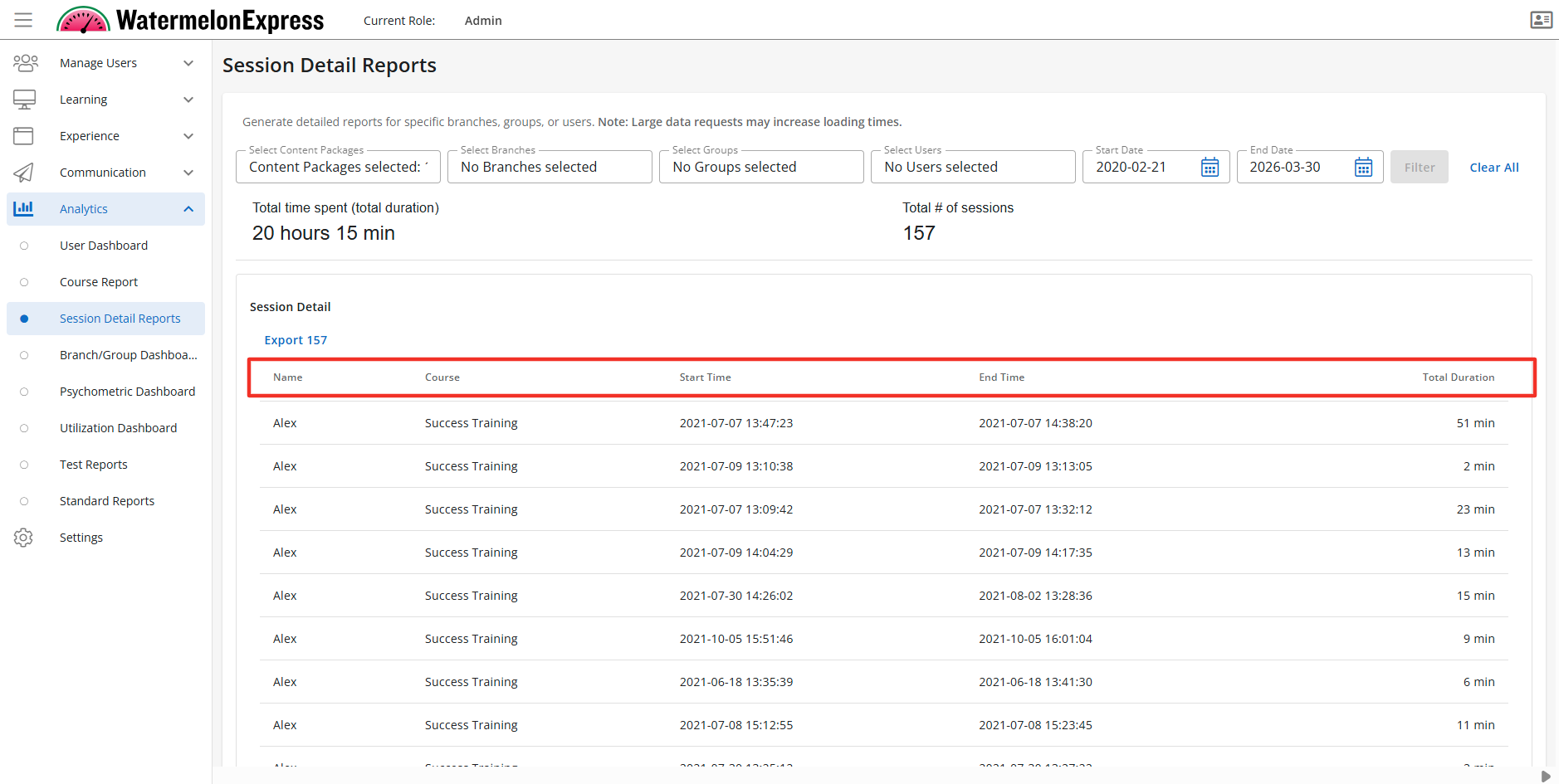1559x784 pixels.
Task: Select the Test Reports radio bullet
Action: [24, 465]
